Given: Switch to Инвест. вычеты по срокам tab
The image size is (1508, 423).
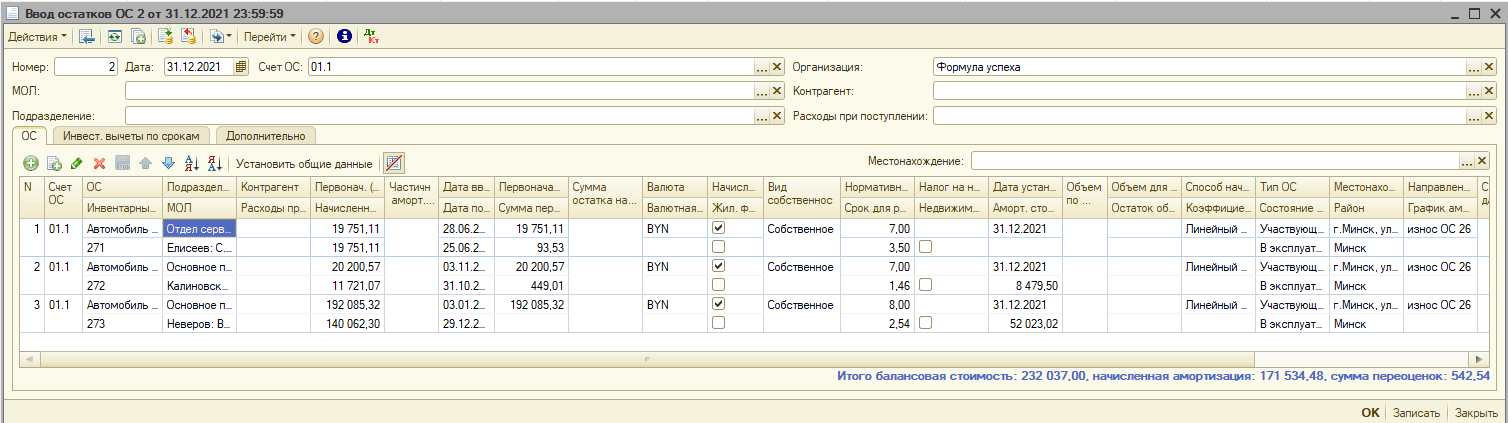Looking at the screenshot, I should [132, 136].
